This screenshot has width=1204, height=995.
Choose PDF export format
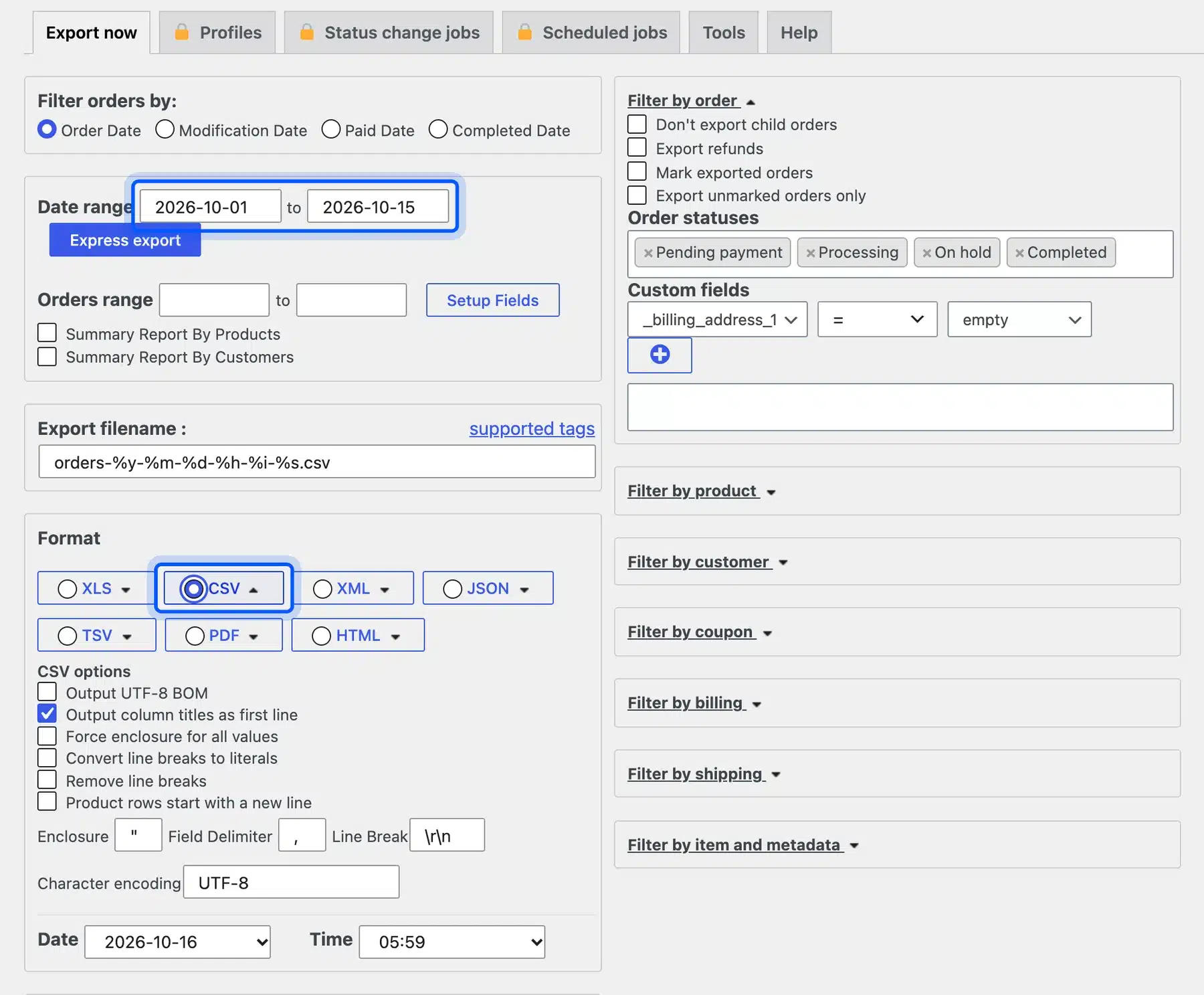point(195,636)
